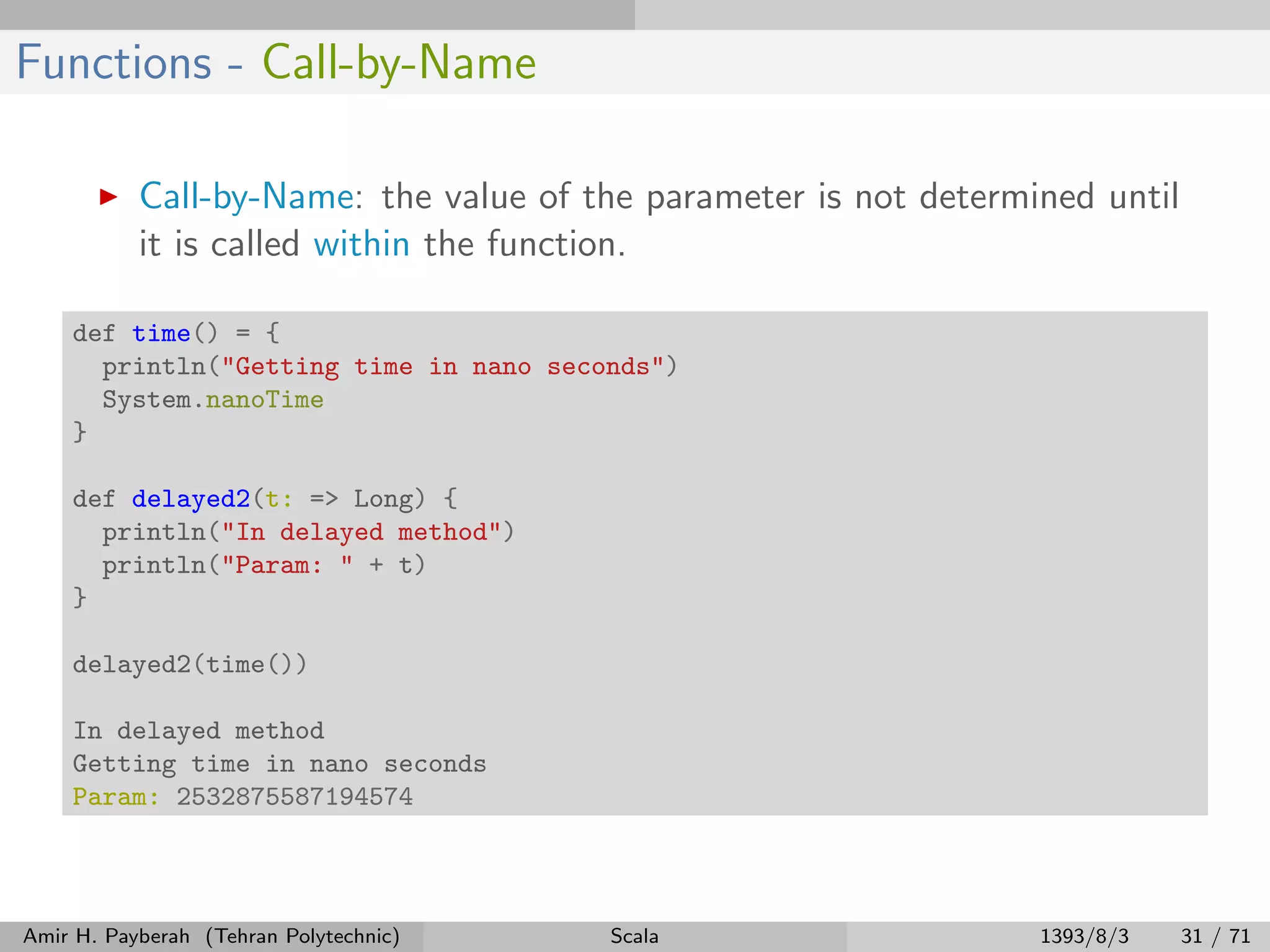Click the highlighted word 'within'

pos(362,244)
